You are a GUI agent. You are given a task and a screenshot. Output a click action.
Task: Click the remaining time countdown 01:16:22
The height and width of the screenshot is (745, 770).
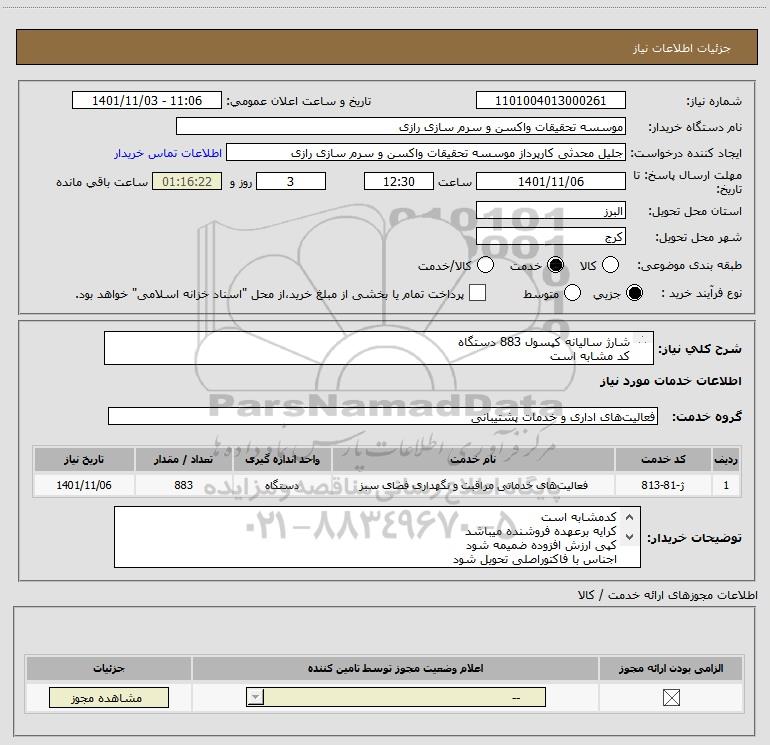(187, 181)
